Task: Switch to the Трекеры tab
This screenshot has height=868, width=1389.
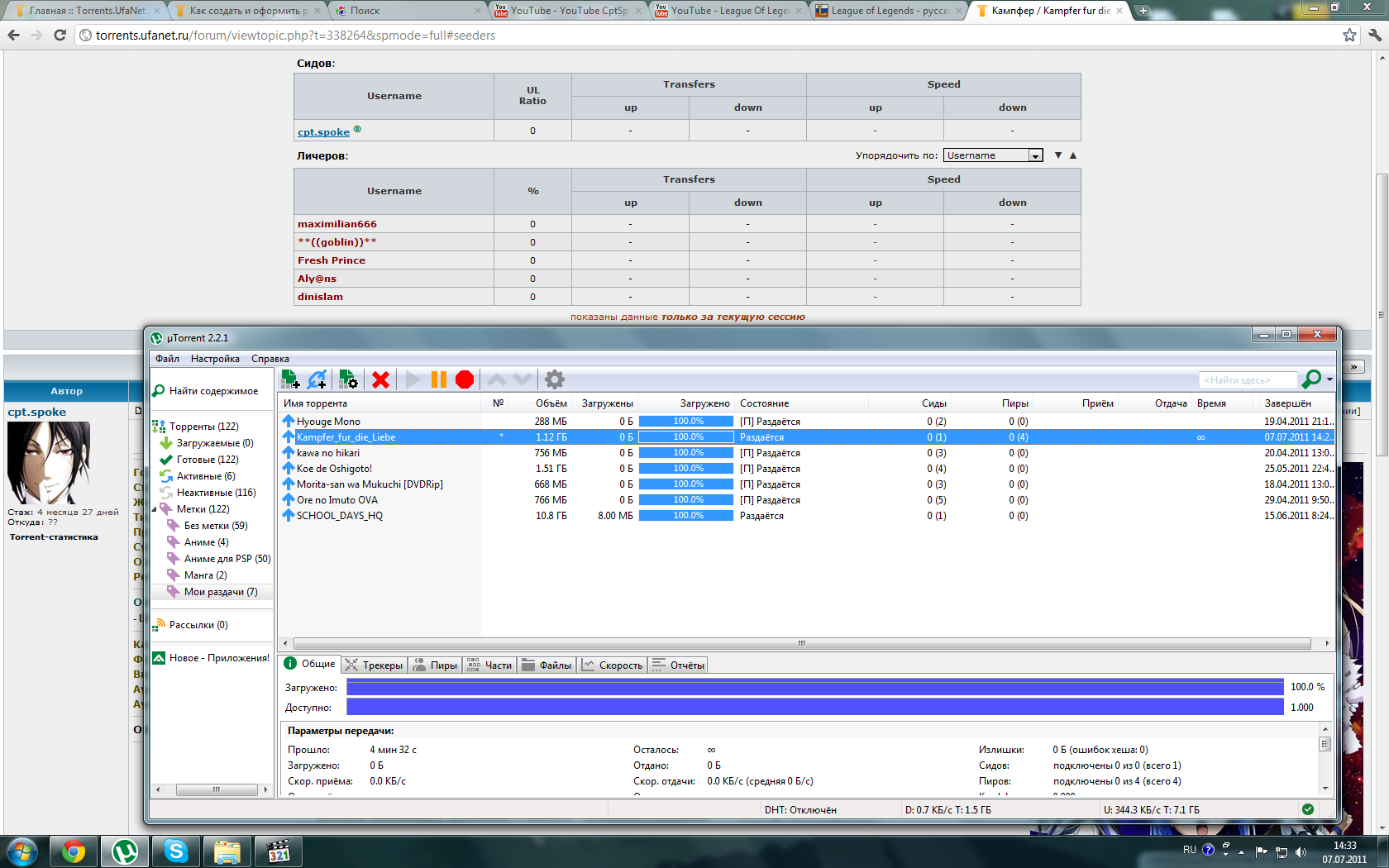Action: [375, 665]
